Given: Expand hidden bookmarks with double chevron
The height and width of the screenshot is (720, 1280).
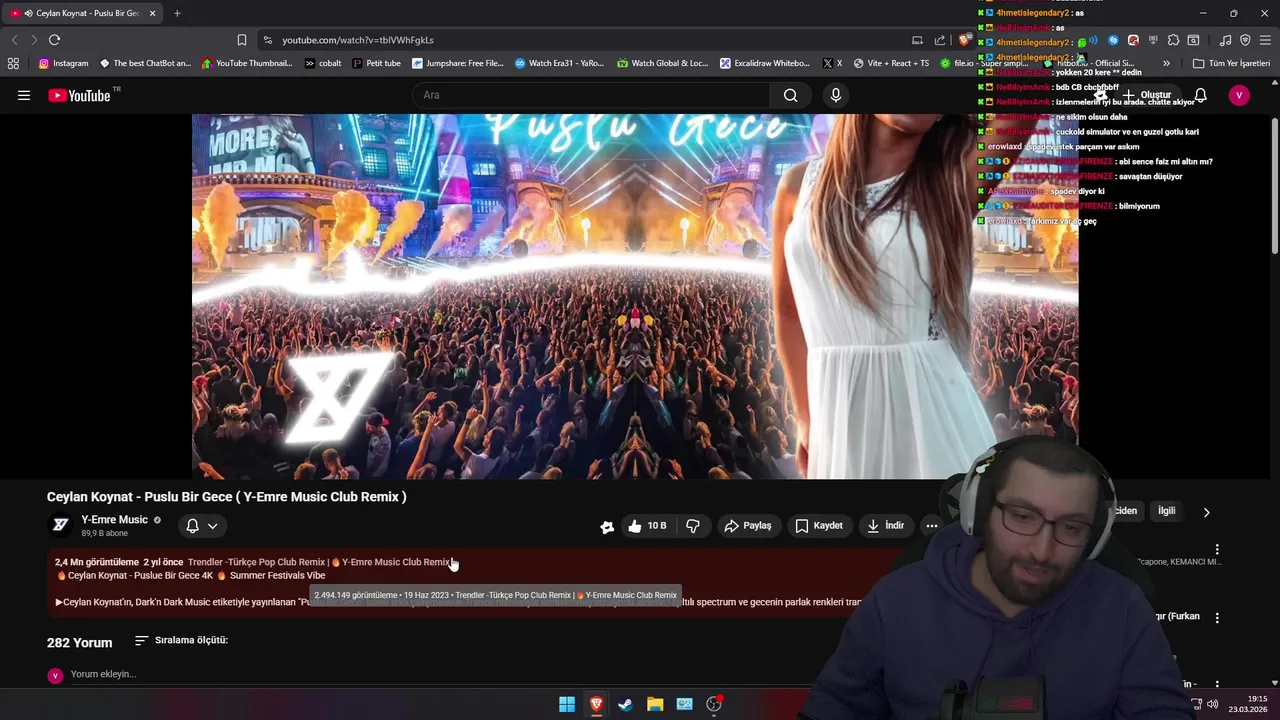Looking at the screenshot, I should click(1166, 63).
